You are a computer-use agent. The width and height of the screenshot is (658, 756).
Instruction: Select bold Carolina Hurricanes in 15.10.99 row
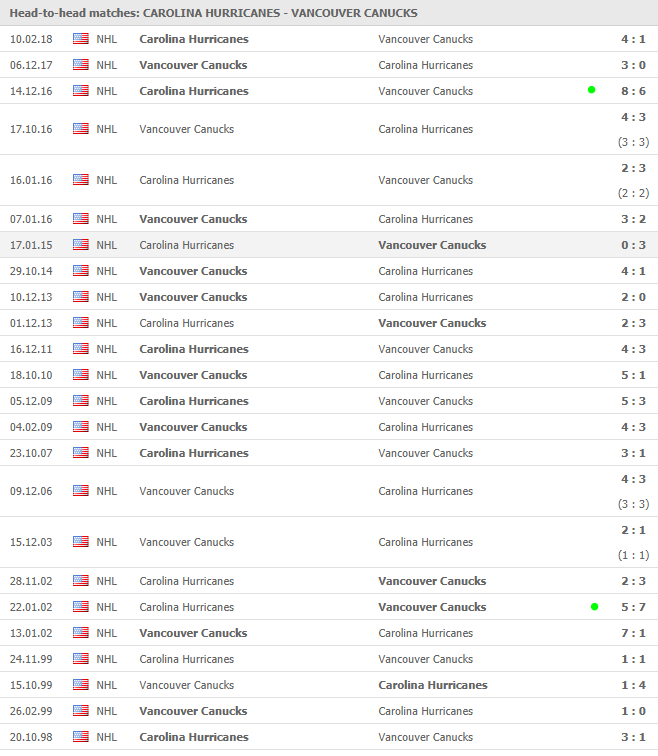(x=433, y=686)
